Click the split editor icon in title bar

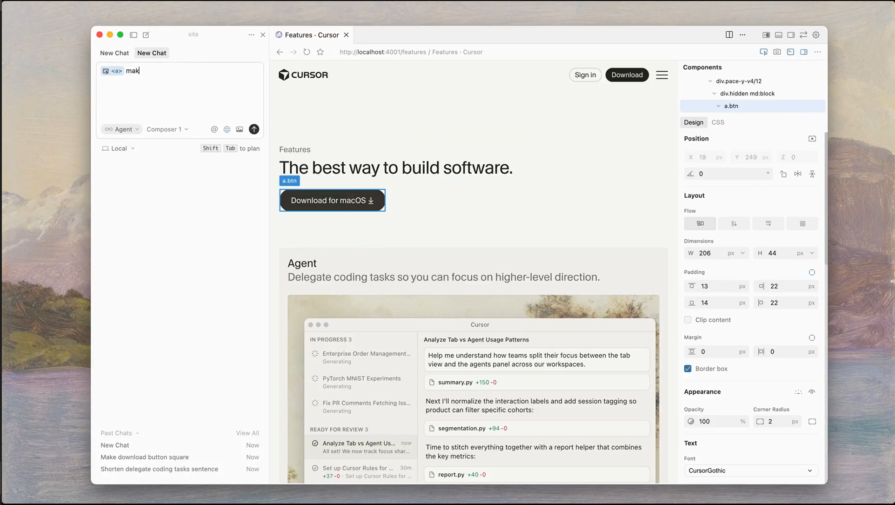tap(729, 35)
